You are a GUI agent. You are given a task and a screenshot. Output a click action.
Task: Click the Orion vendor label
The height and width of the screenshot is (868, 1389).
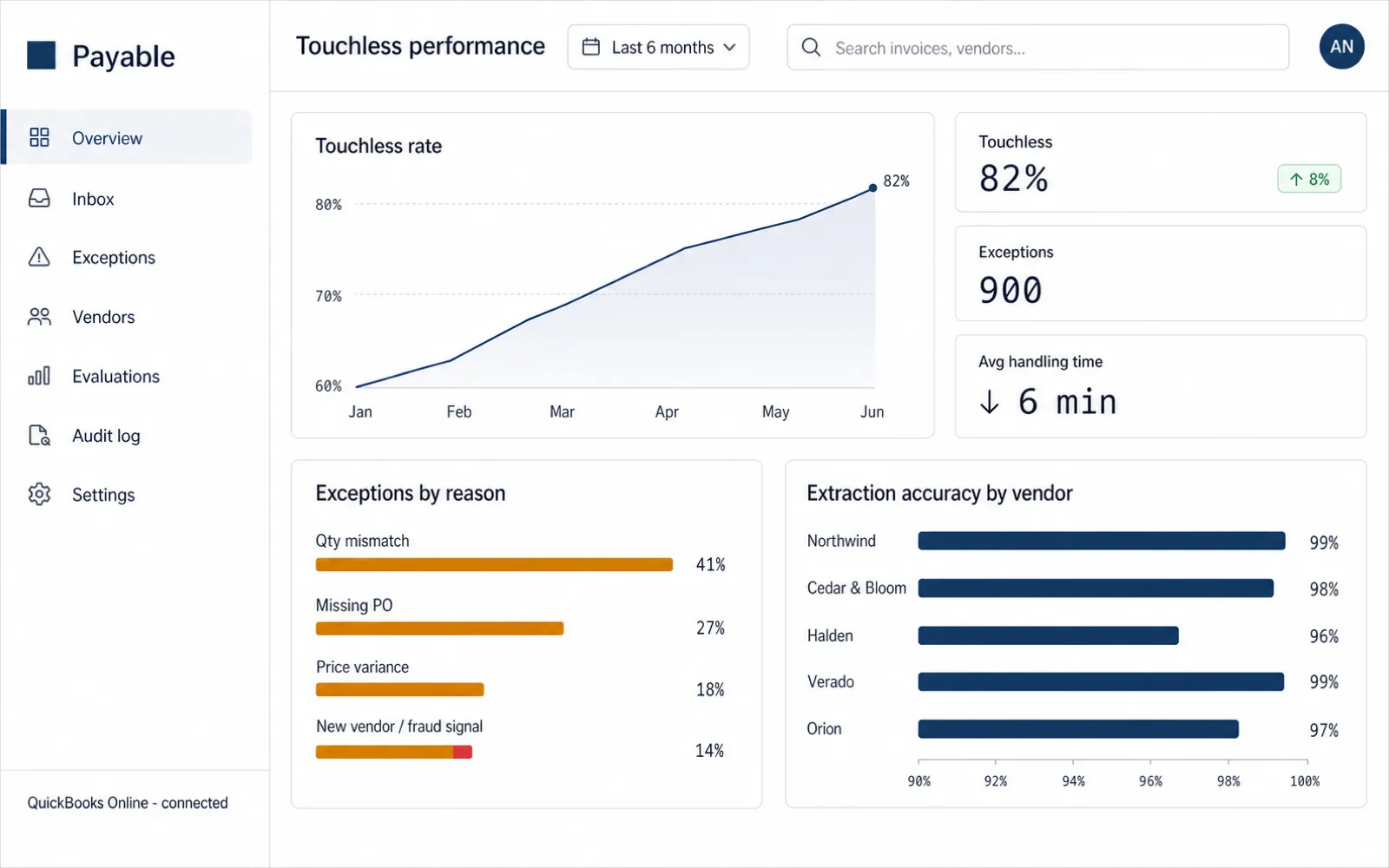pyautogui.click(x=824, y=729)
